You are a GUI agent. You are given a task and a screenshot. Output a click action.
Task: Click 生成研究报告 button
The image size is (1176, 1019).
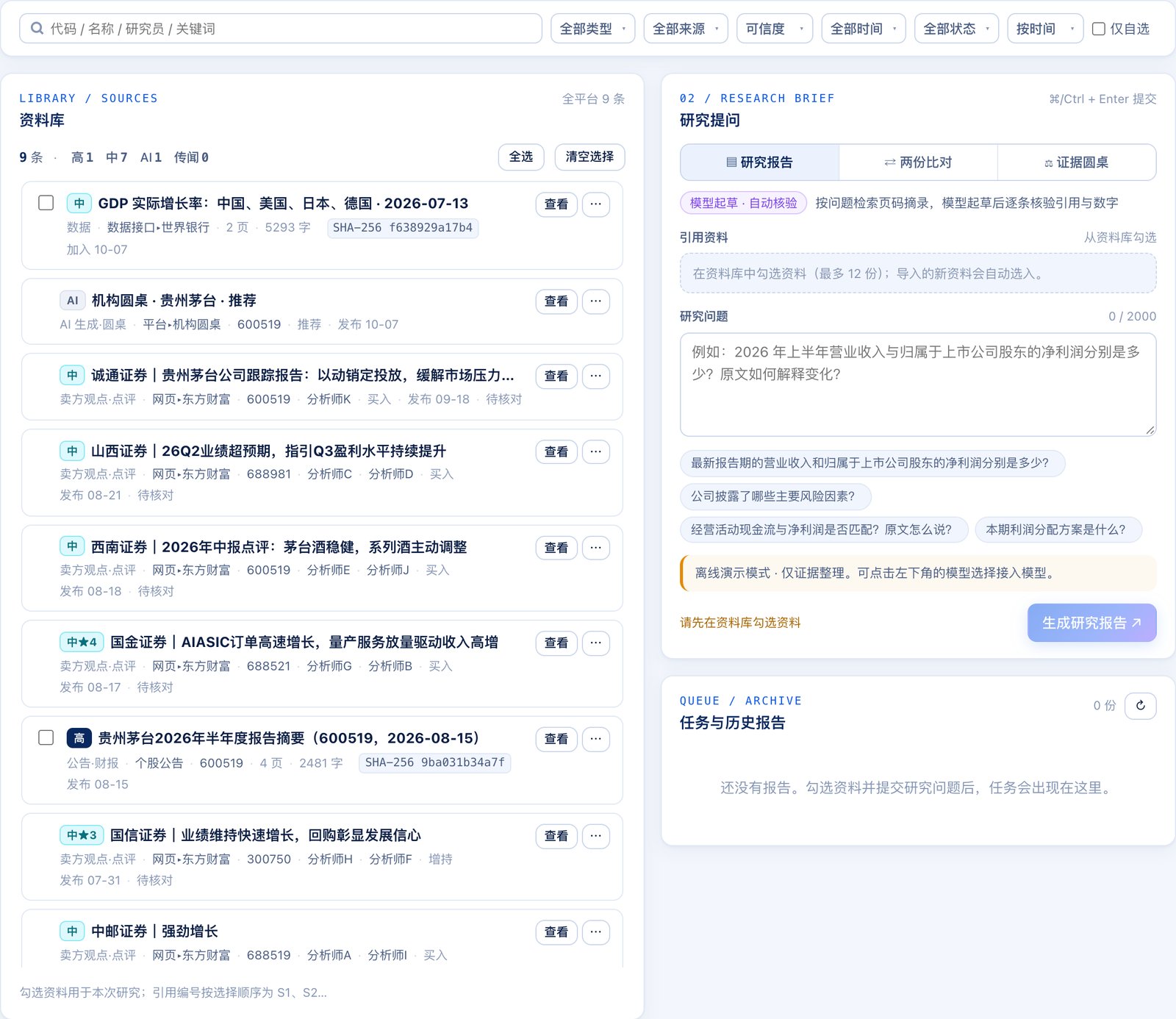tap(1091, 623)
